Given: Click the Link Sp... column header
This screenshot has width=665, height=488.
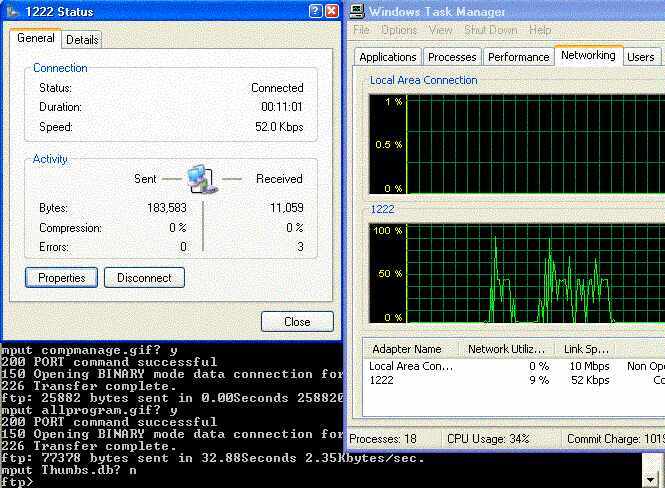Looking at the screenshot, I should tap(586, 349).
